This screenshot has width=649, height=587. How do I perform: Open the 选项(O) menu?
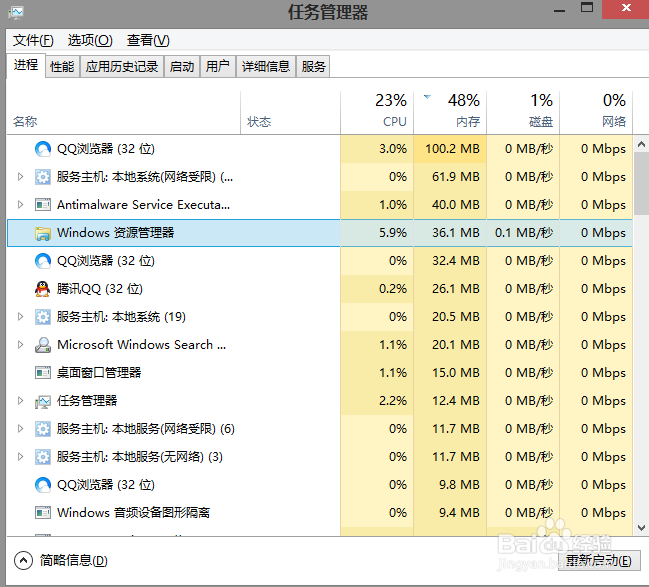[x=90, y=41]
